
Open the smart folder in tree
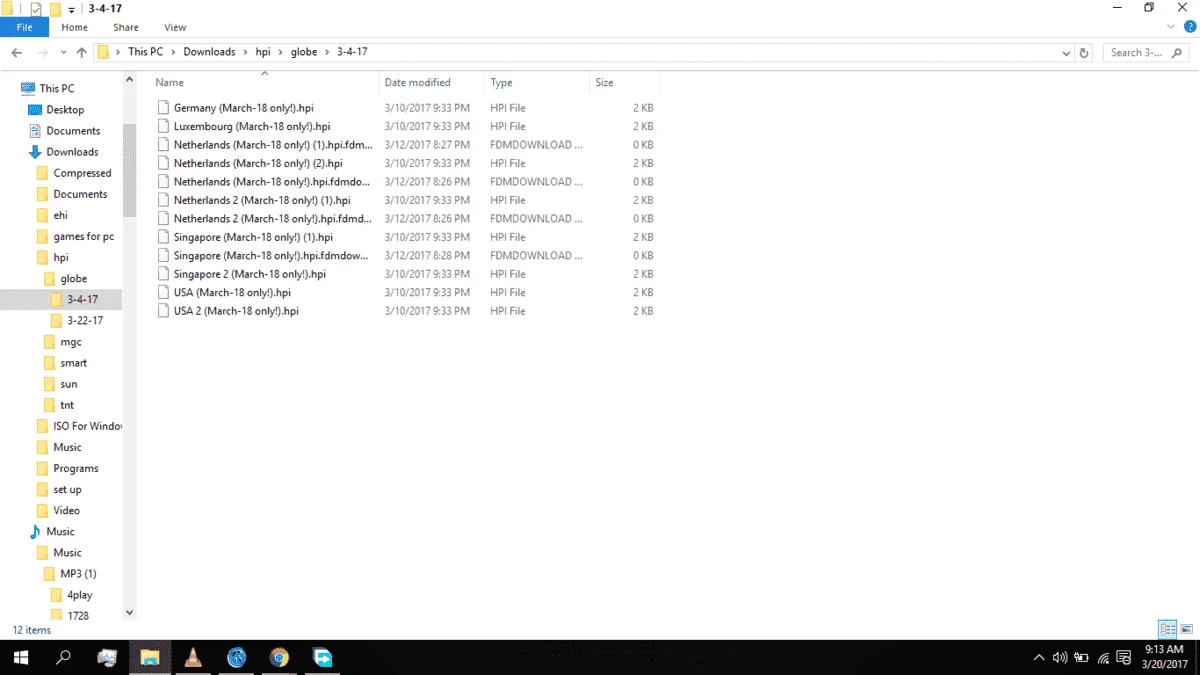(73, 363)
